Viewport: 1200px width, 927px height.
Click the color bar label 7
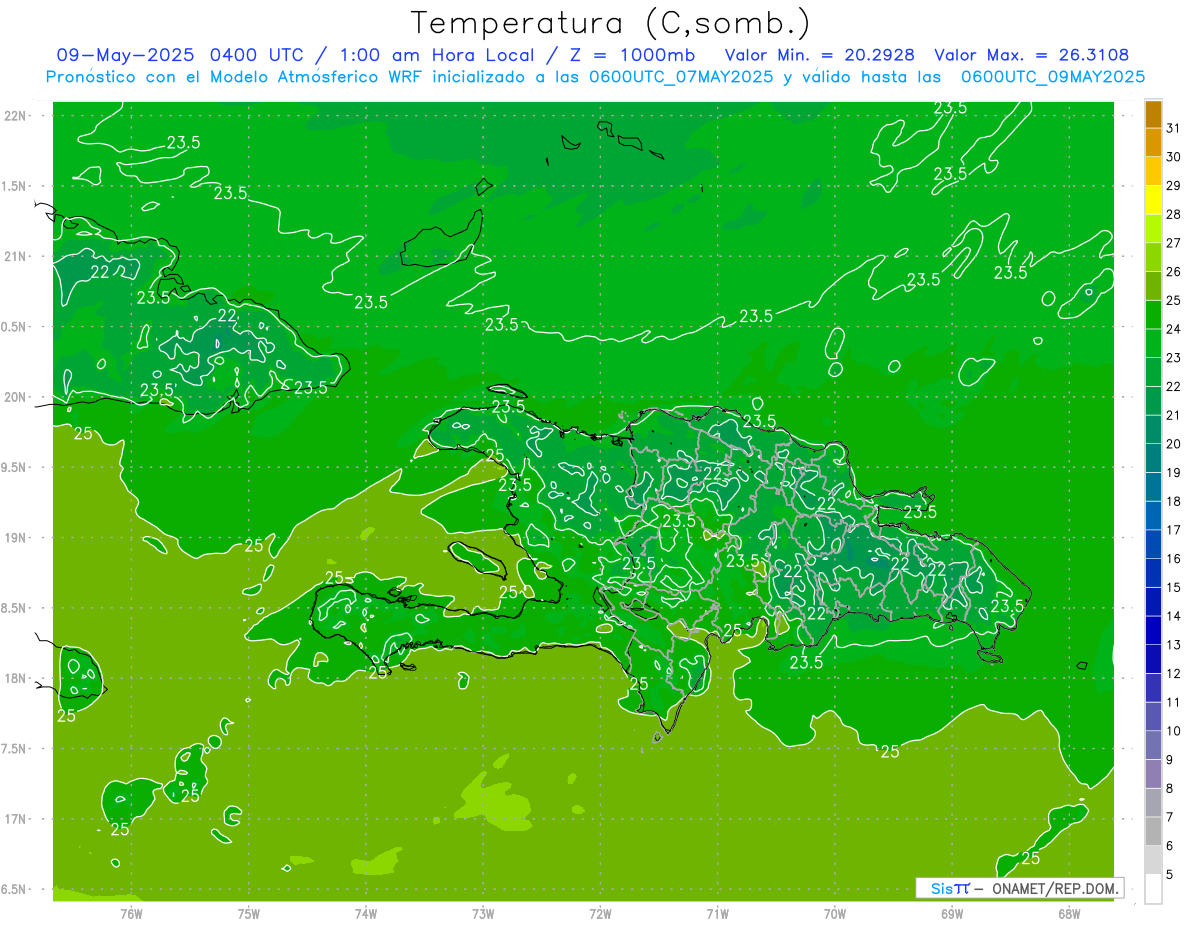pos(1170,817)
